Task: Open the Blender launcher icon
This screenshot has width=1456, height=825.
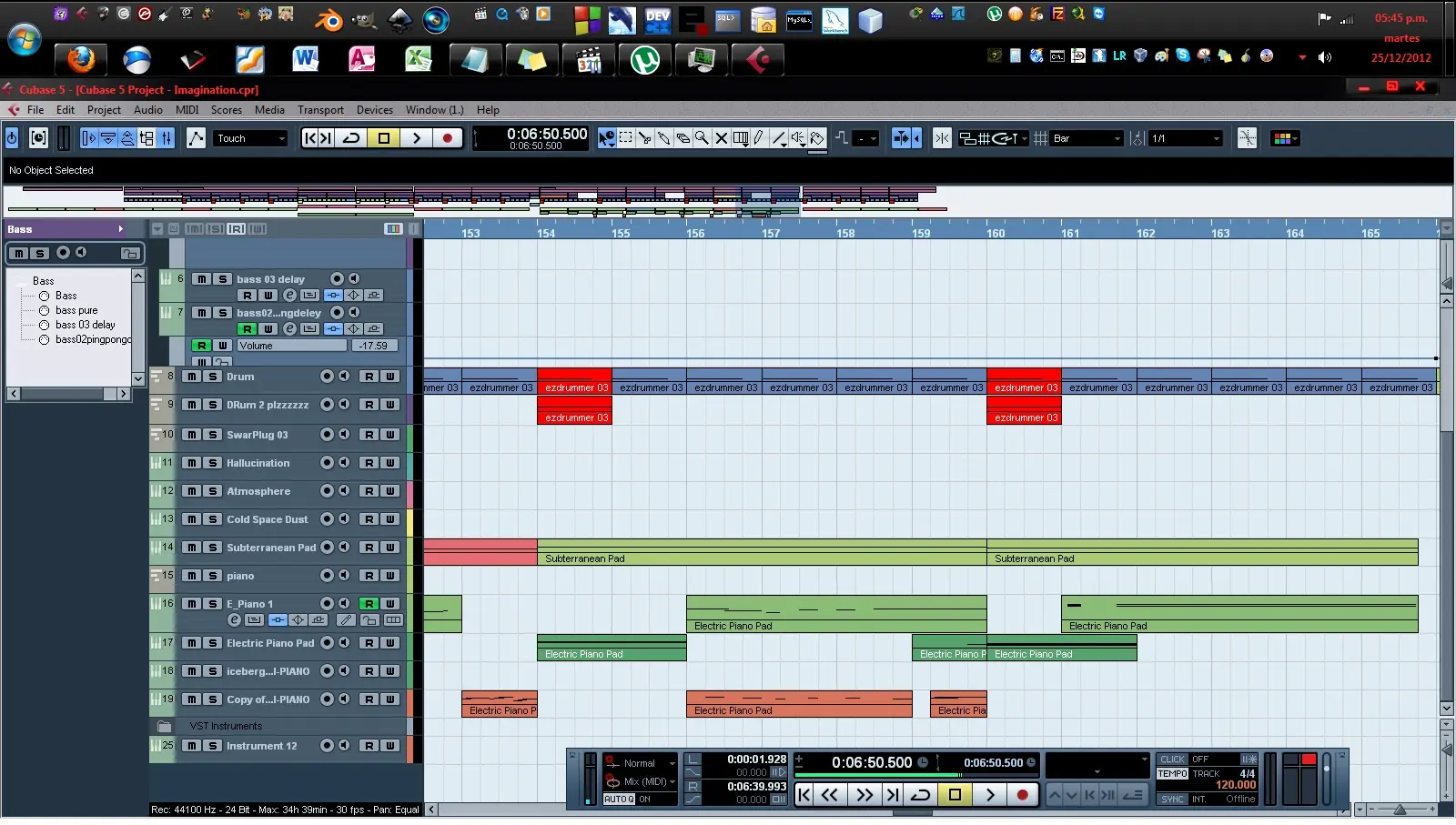Action: click(329, 18)
